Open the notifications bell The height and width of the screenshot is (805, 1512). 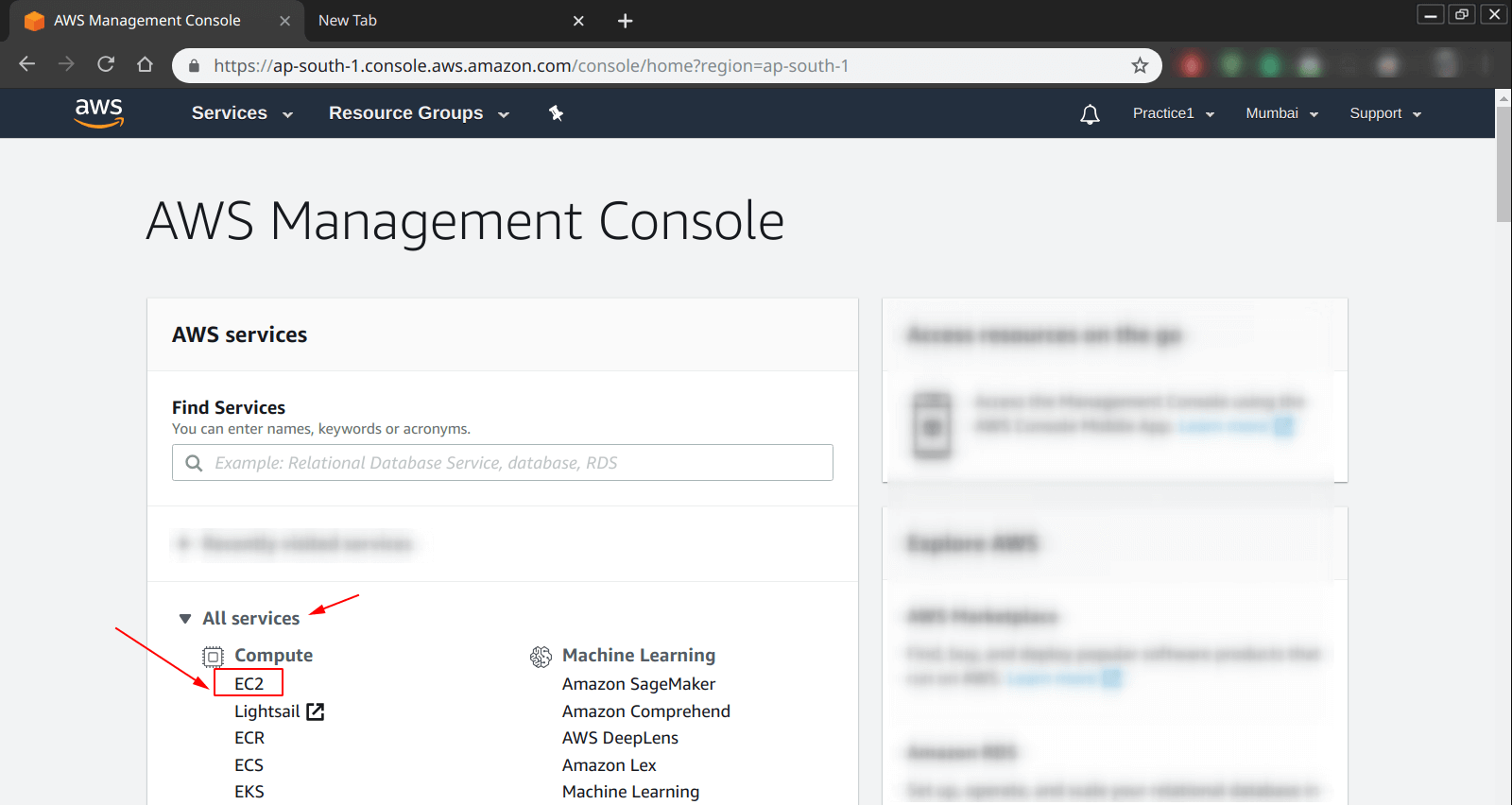tap(1090, 114)
